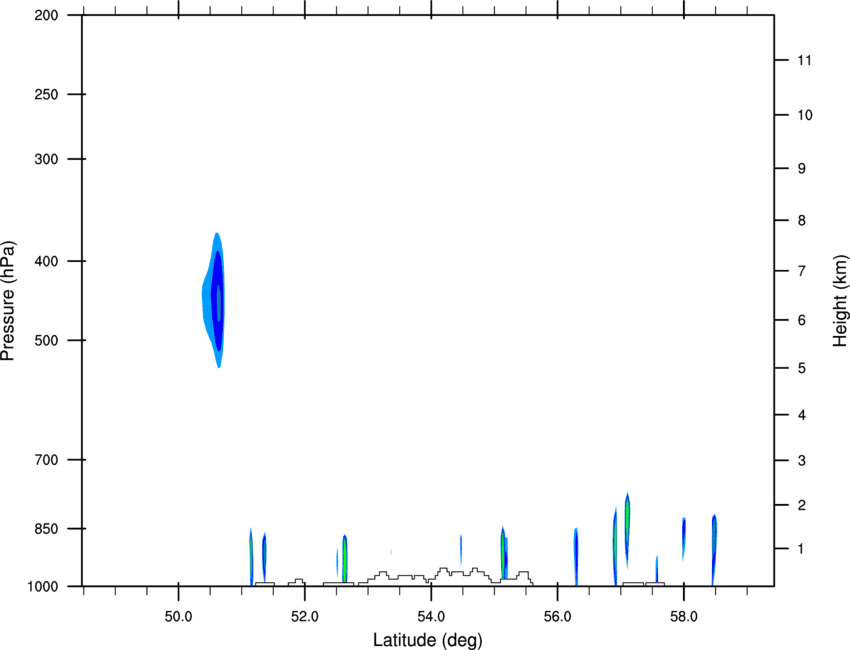Screen dimensions: 850x650
Task: Click height tick label 8
Action: coord(802,221)
